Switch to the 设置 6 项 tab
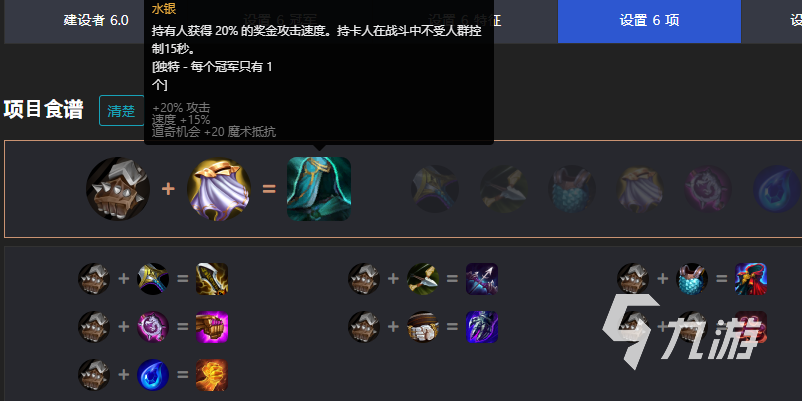Viewport: 802px width, 401px height. coord(649,20)
